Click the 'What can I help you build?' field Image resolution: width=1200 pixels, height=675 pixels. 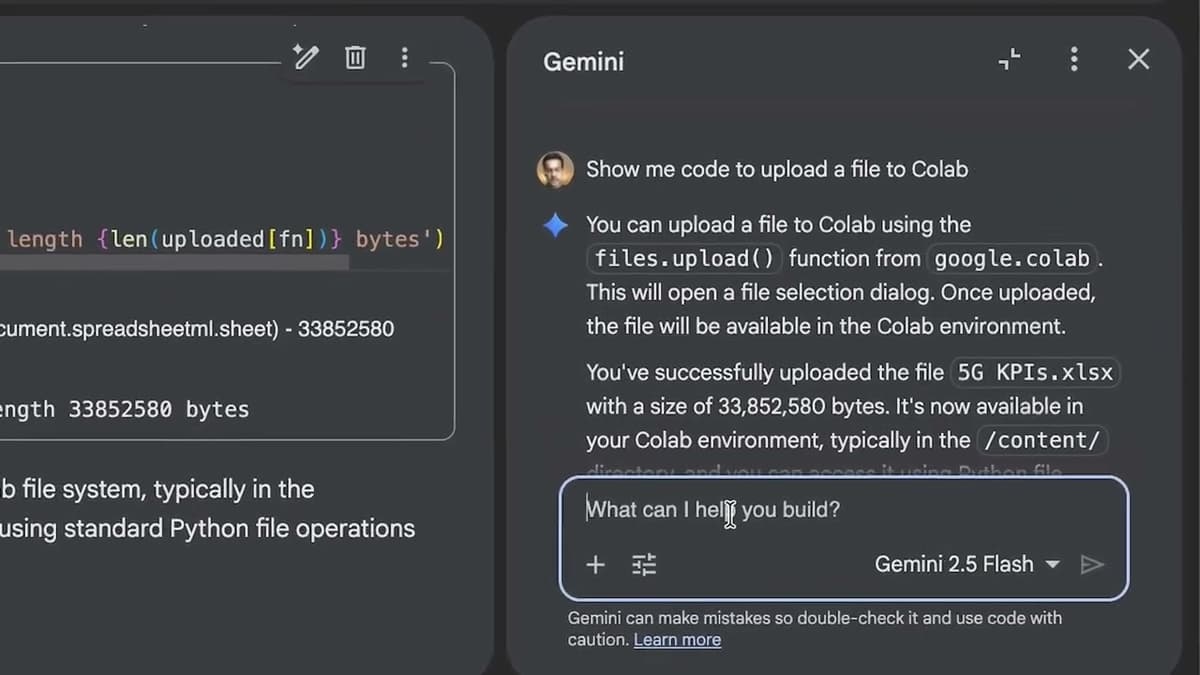(843, 510)
